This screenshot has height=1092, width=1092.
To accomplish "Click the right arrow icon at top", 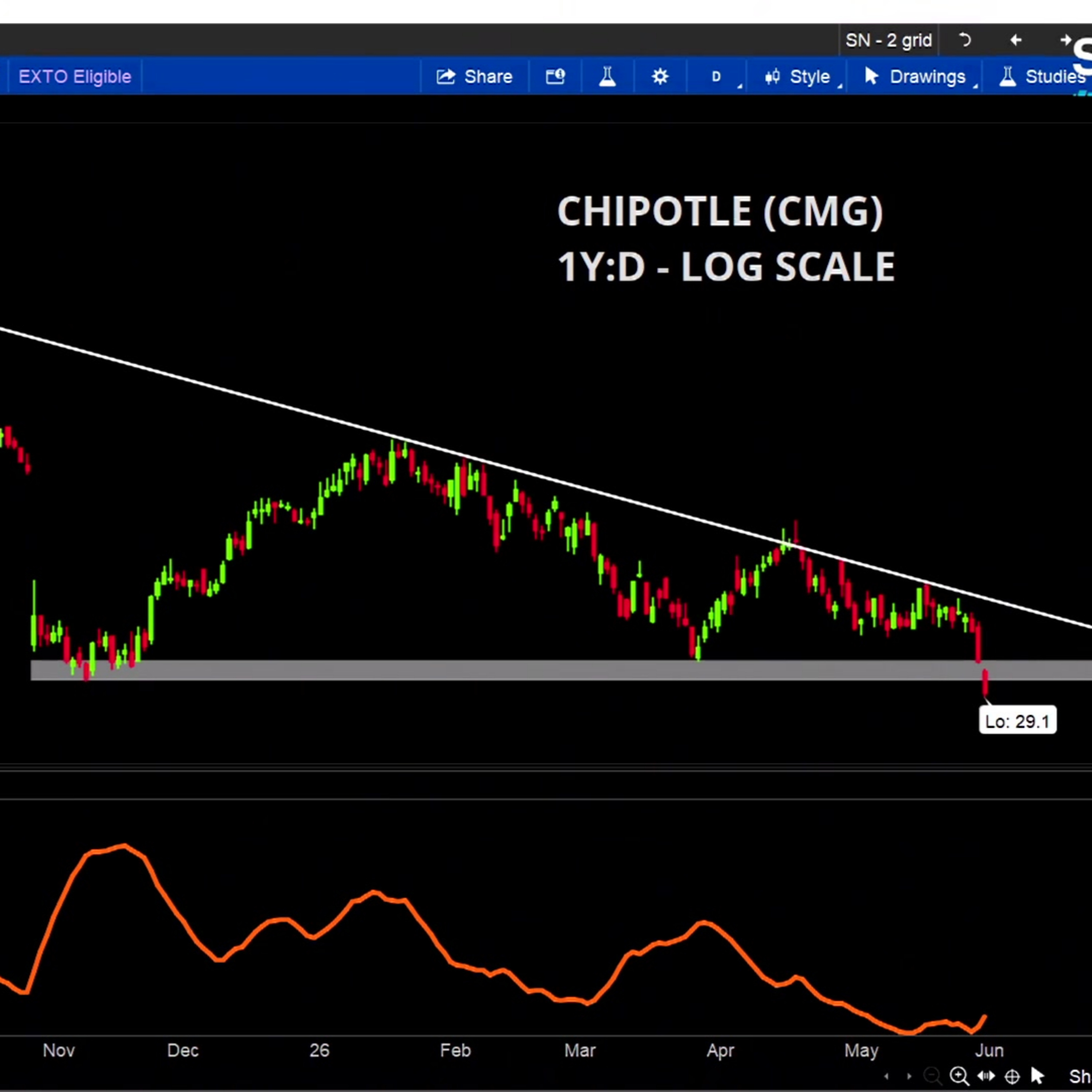I will (1065, 40).
